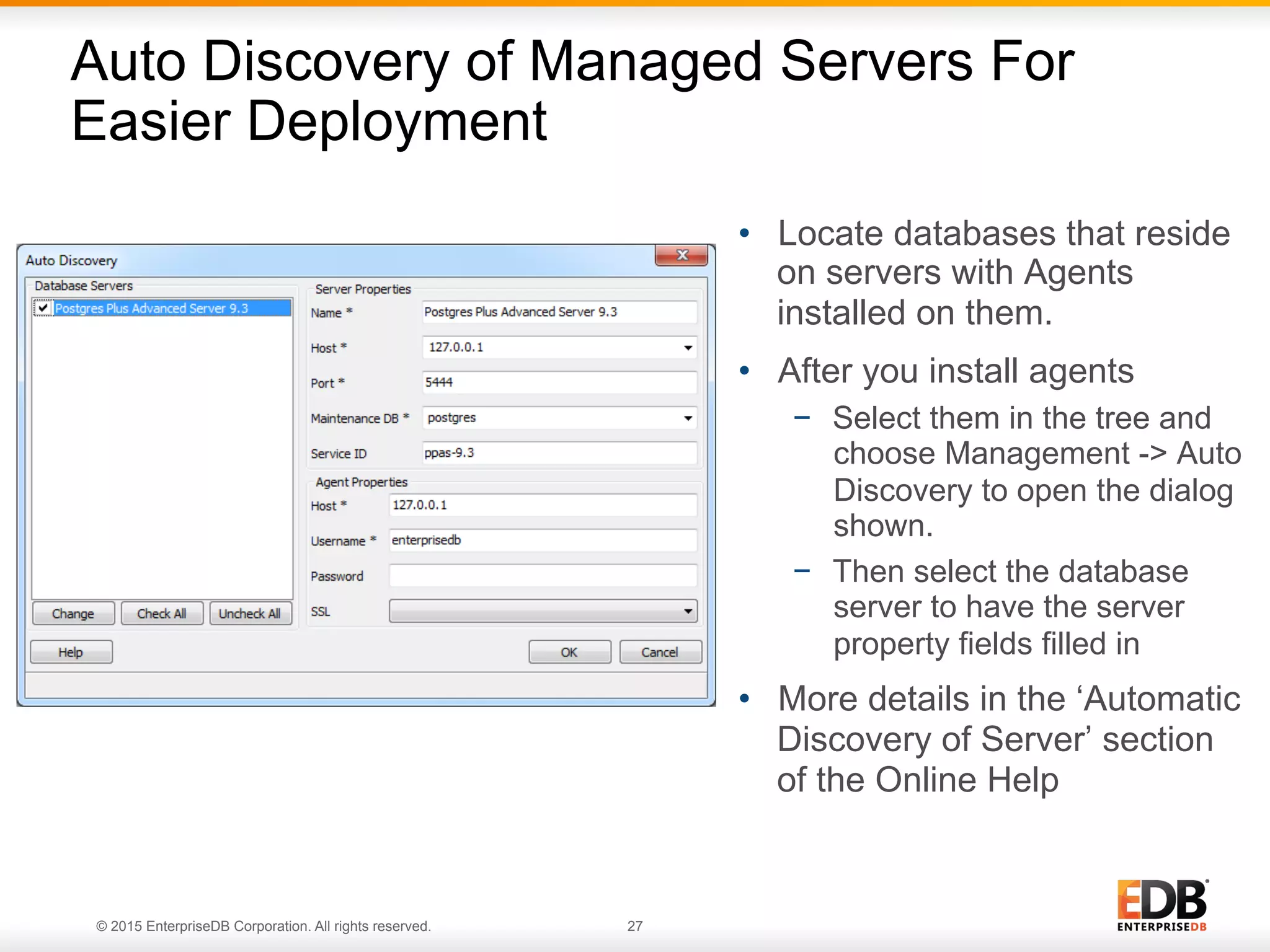The image size is (1270, 952).
Task: Cancel the Auto Discovery dialog
Action: (660, 652)
